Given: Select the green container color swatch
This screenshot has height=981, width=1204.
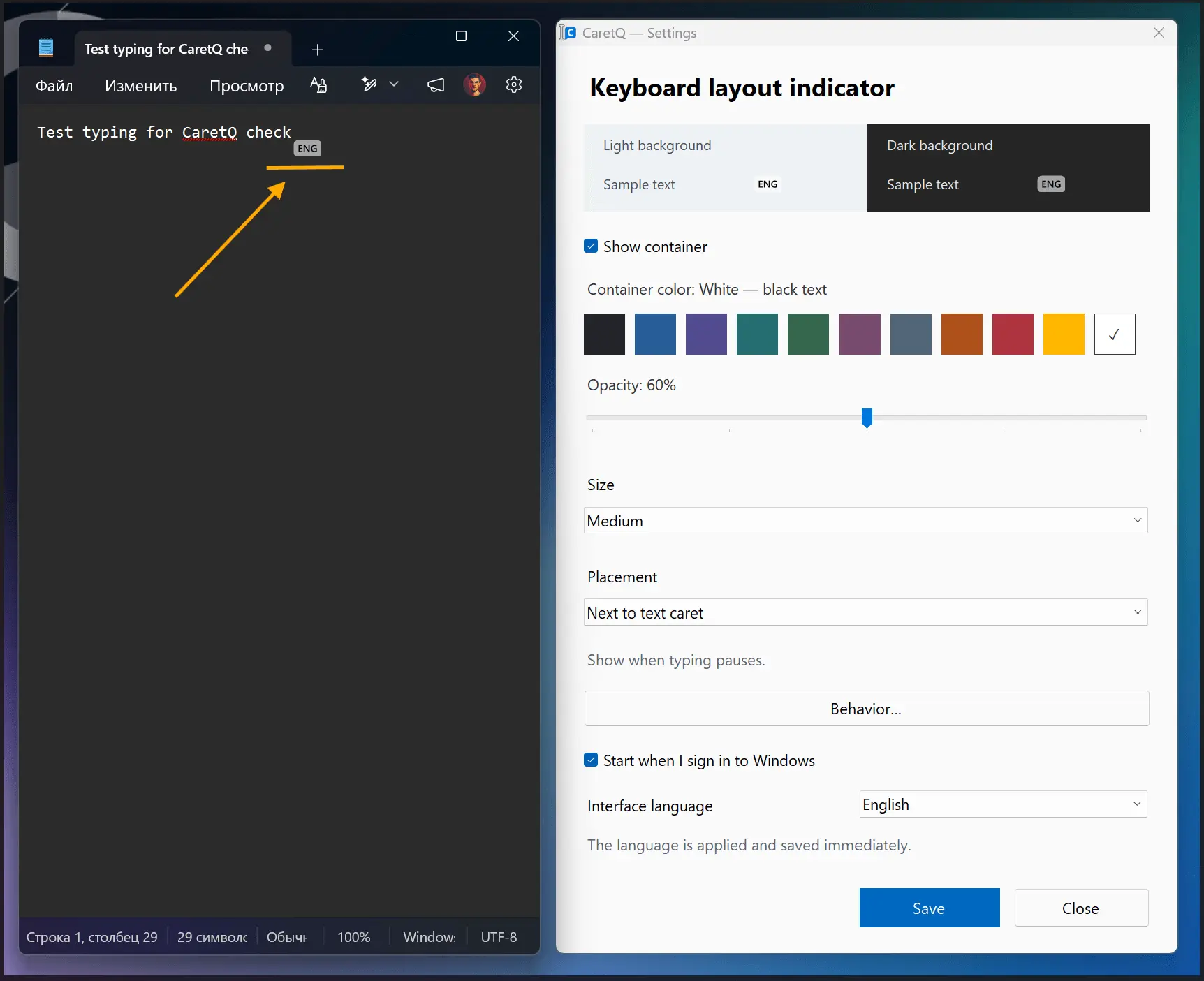Looking at the screenshot, I should [x=808, y=334].
